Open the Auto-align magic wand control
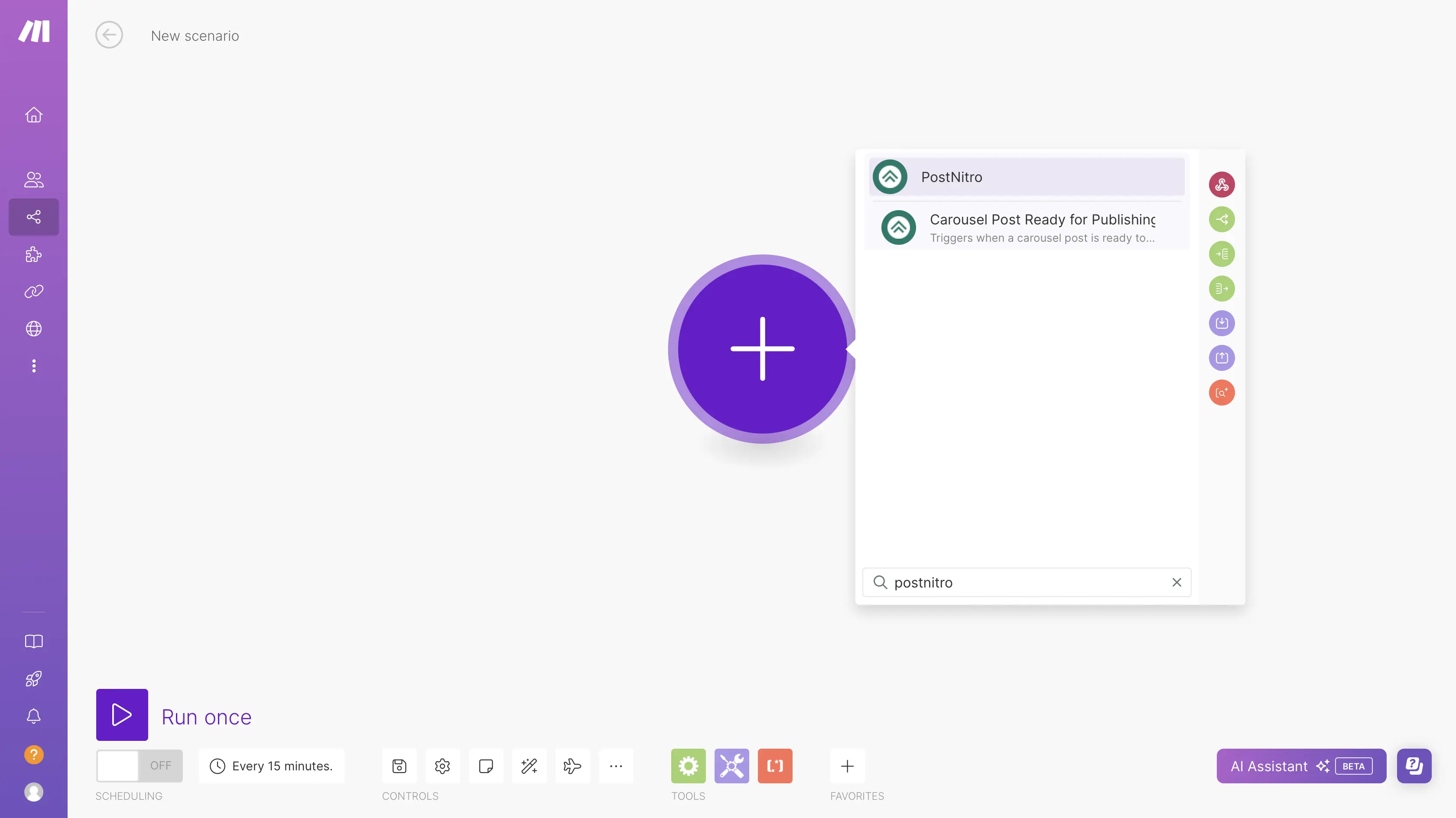Viewport: 1456px width, 818px height. [529, 766]
